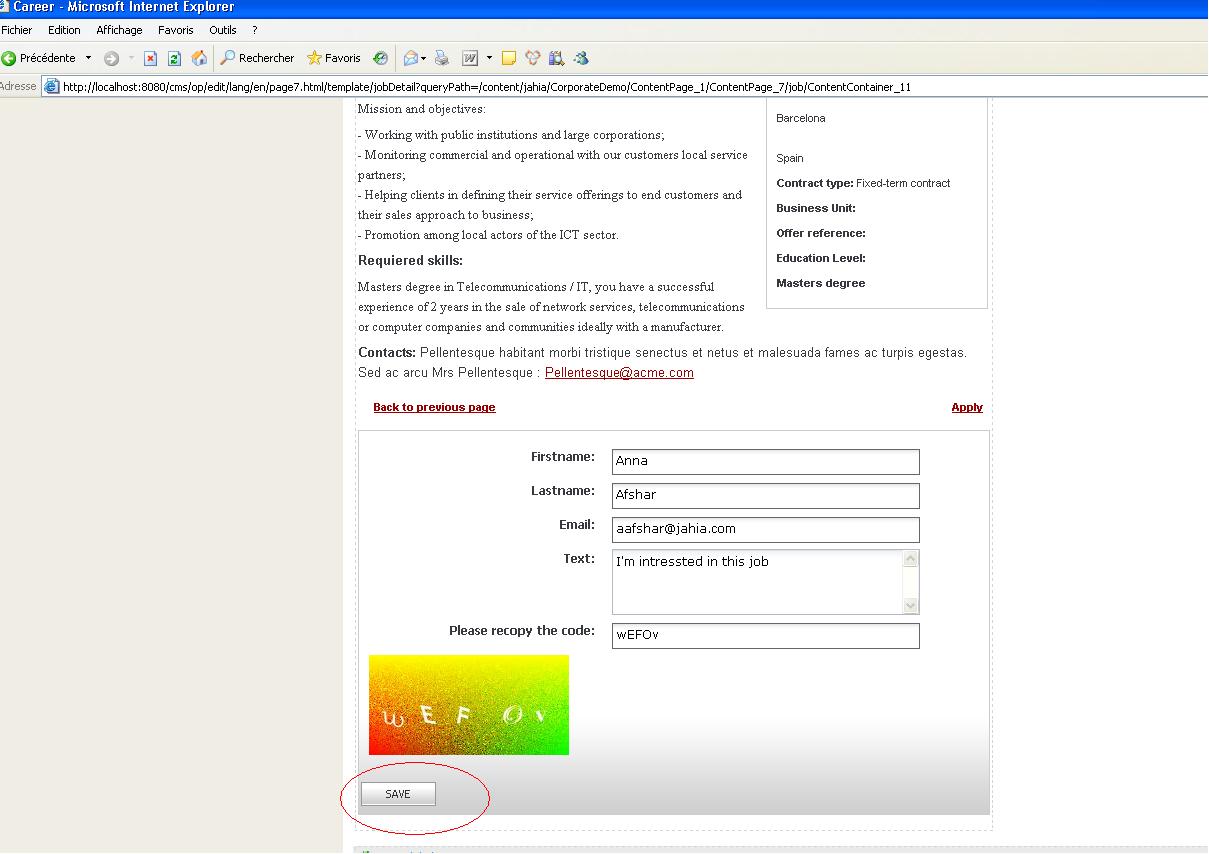Click the captcha image showing wEFOv

[x=469, y=705]
